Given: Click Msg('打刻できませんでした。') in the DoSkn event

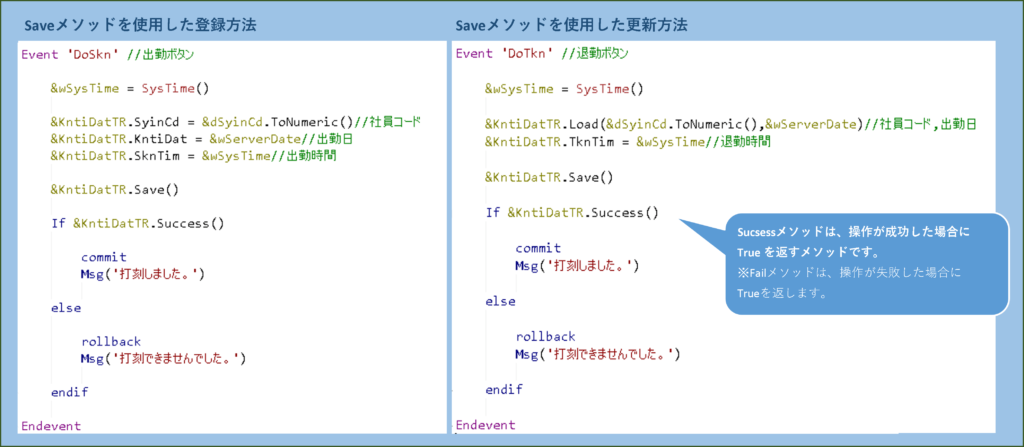Looking at the screenshot, I should click(x=163, y=357).
